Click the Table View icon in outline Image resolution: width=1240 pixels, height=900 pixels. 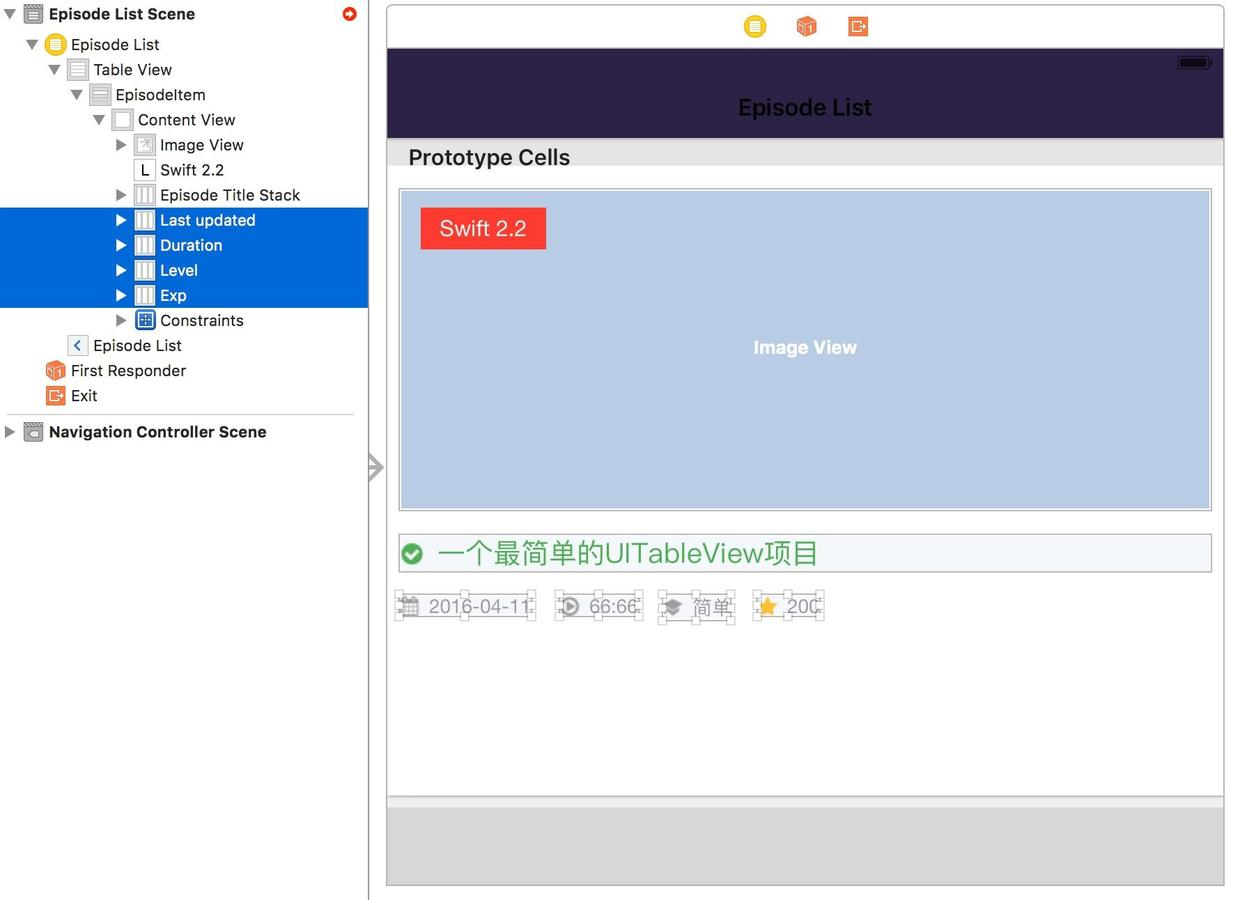(78, 69)
